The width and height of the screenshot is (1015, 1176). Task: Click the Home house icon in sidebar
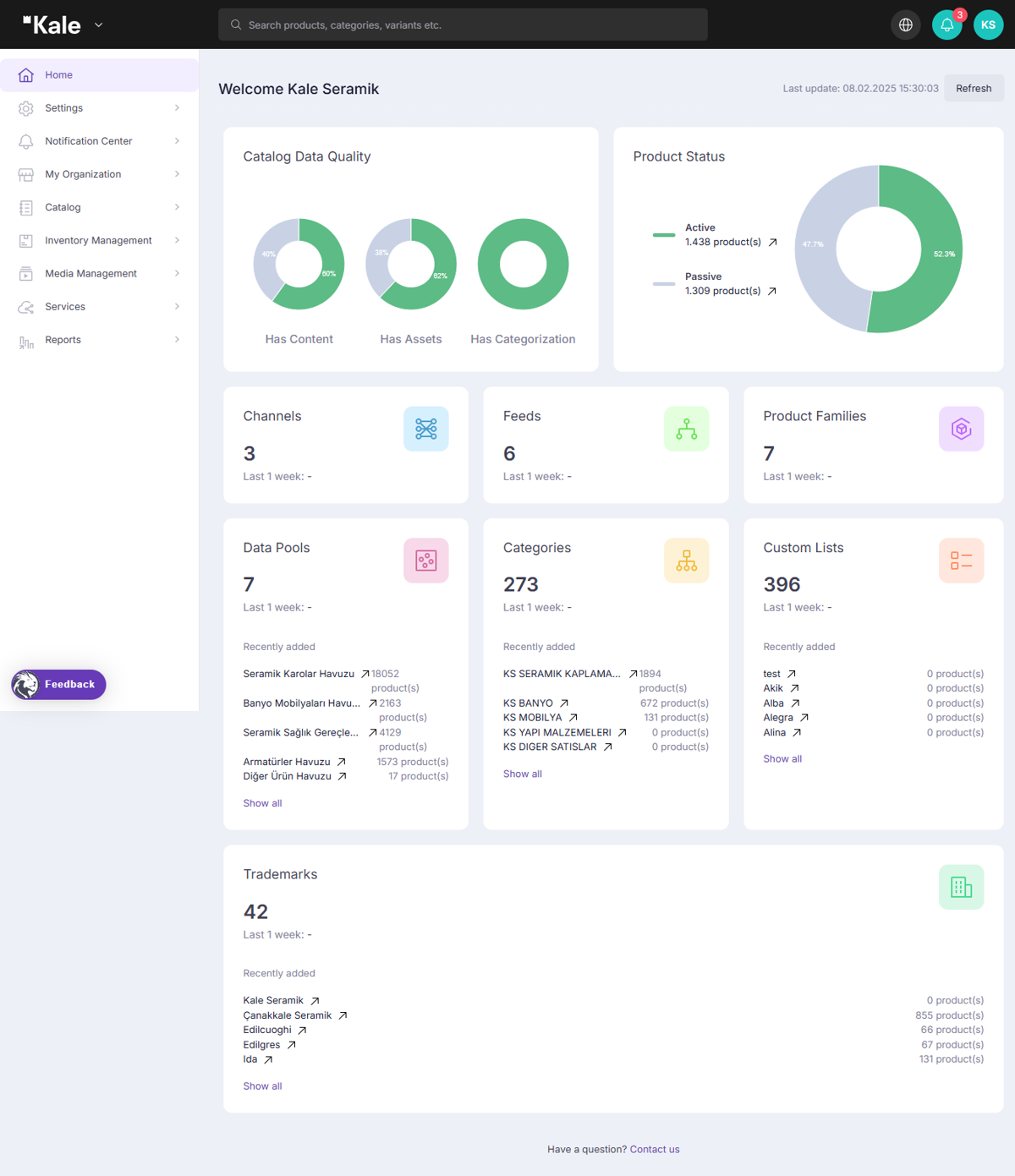pyautogui.click(x=26, y=75)
